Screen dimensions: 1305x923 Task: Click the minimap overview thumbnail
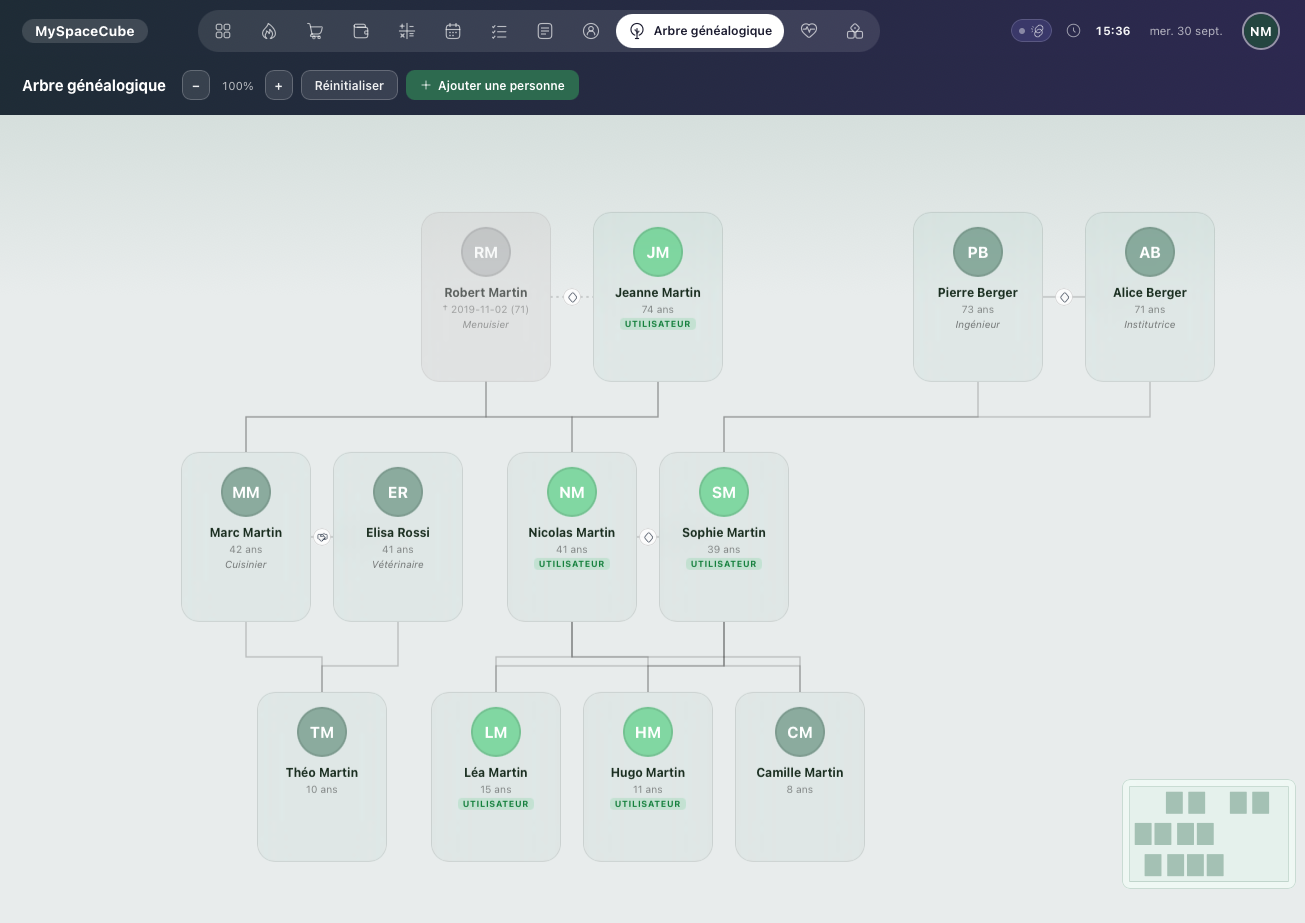[x=1209, y=833]
